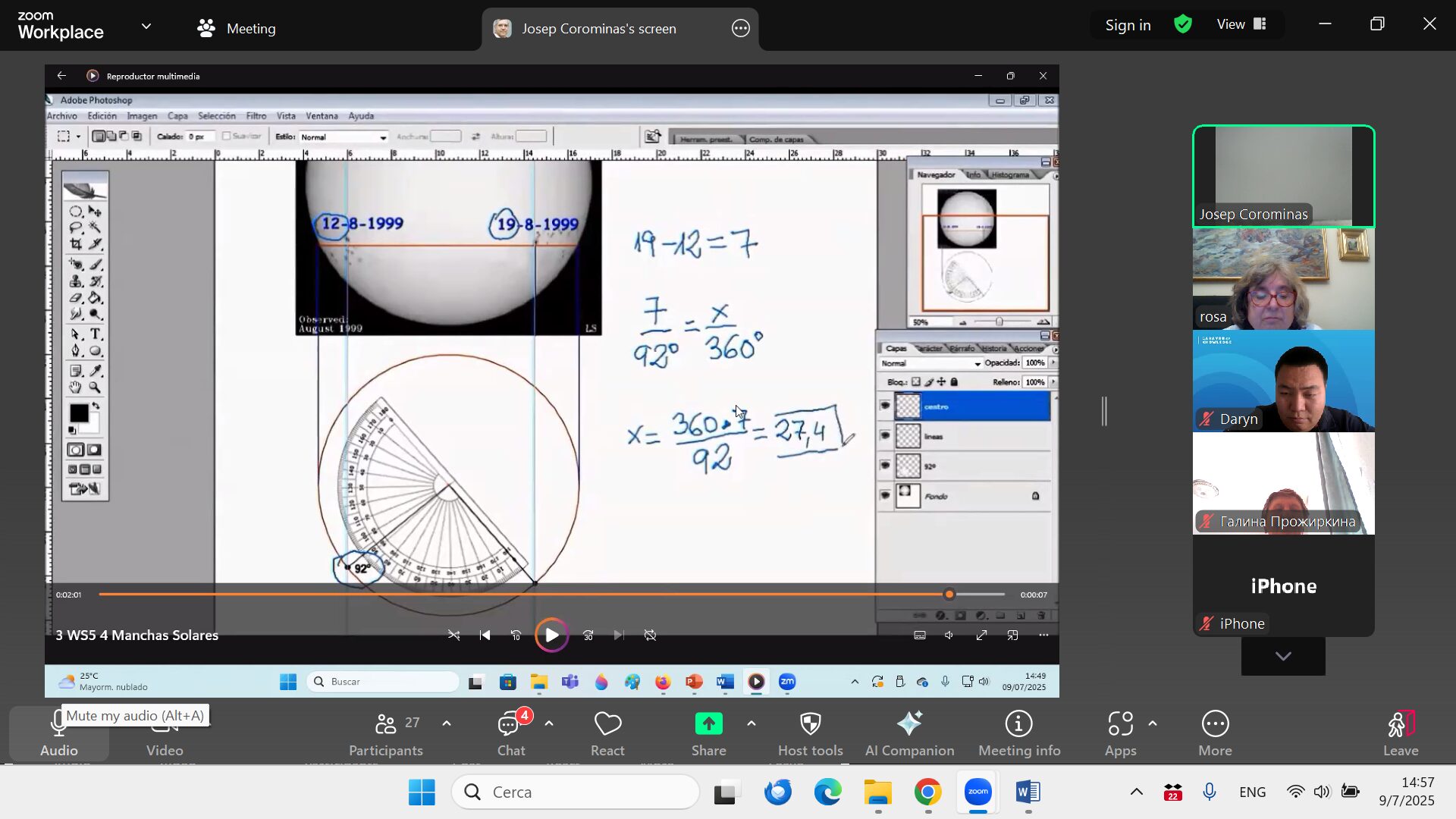Click the Meeting button in top bar
The image size is (1456, 819).
237,29
